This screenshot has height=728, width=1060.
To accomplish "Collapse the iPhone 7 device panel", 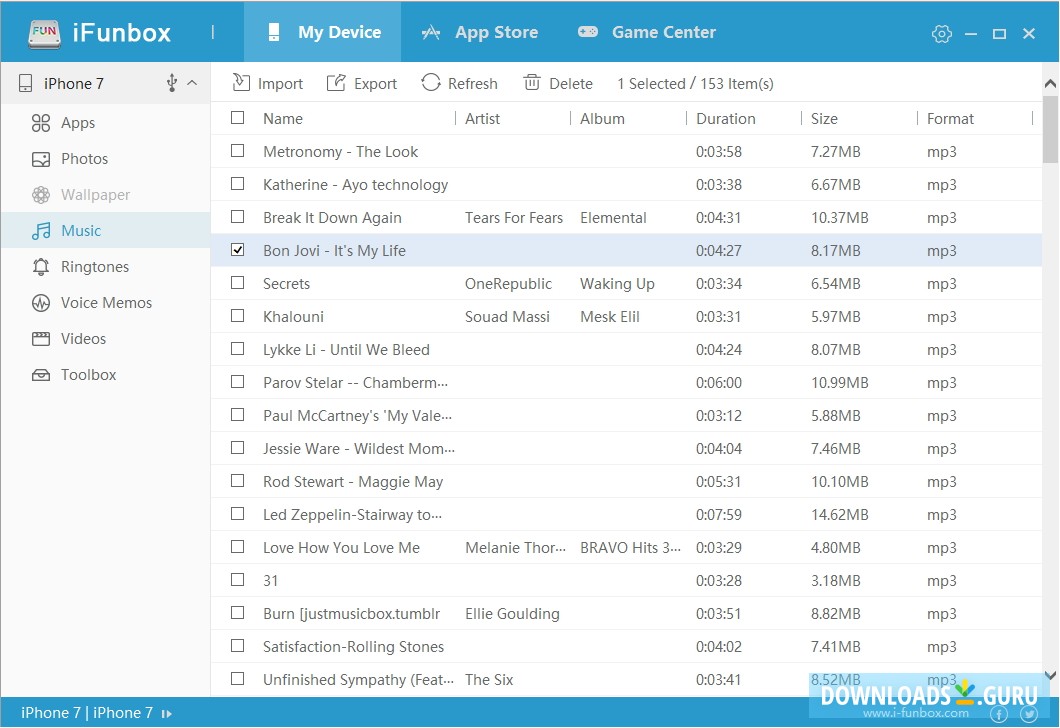I will point(194,83).
